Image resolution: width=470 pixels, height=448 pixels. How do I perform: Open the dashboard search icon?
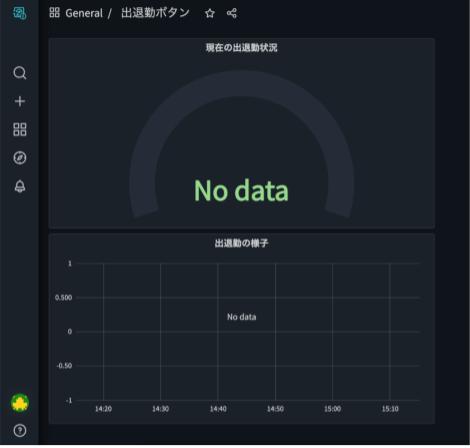coord(20,73)
